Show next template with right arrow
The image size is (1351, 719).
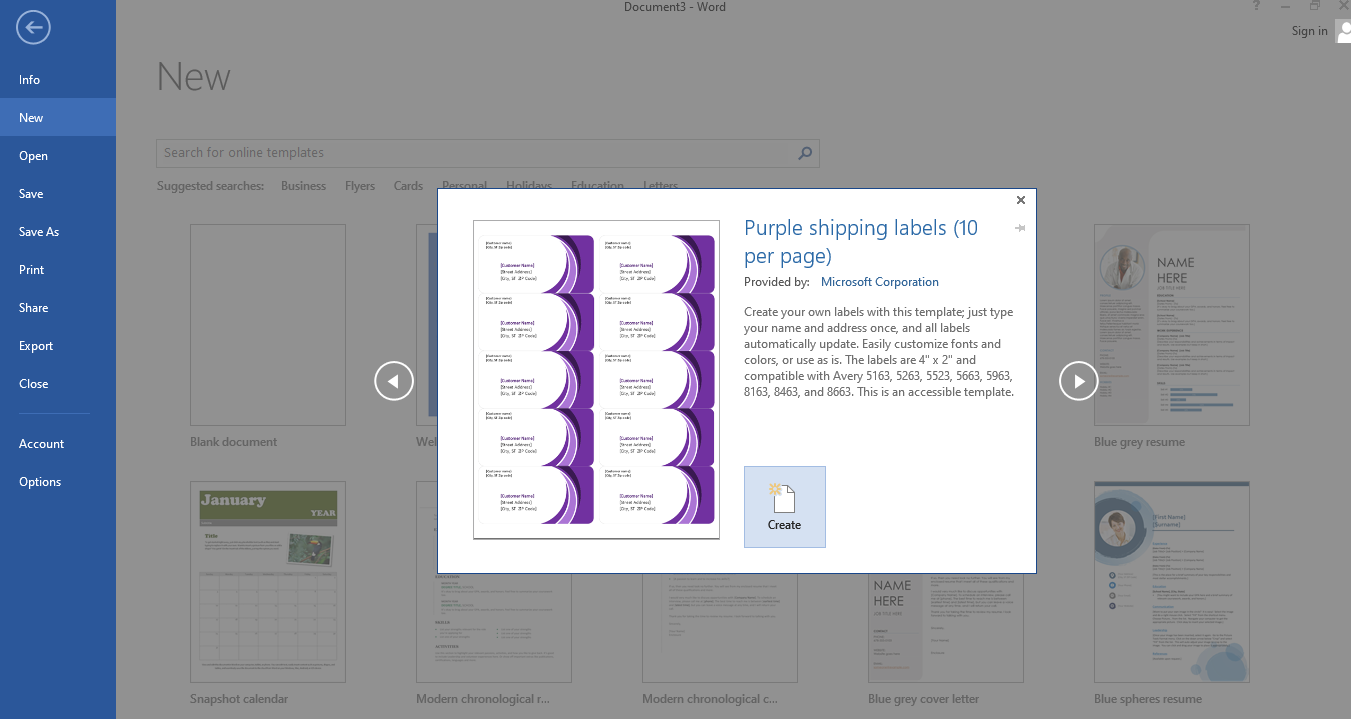tap(1079, 381)
